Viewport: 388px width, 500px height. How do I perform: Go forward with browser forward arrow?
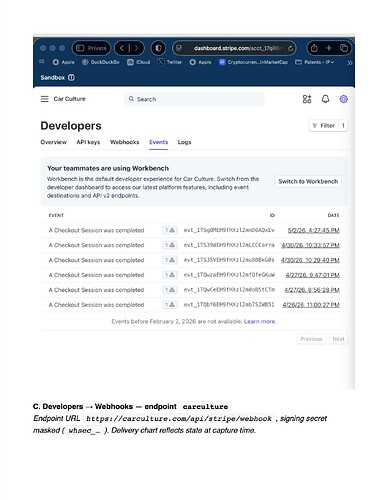[136, 48]
